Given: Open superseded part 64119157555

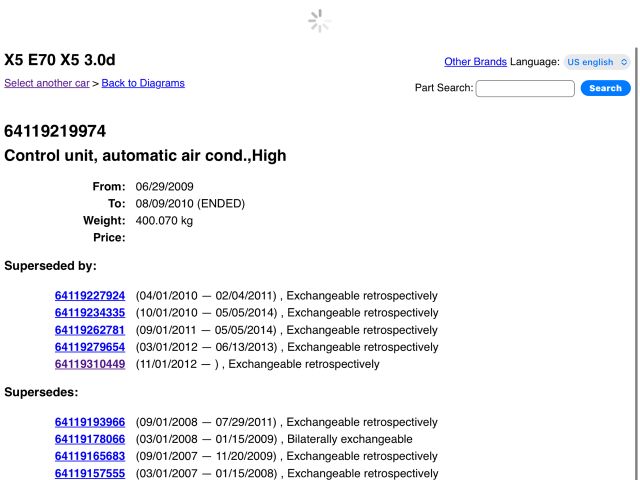Looking at the screenshot, I should [x=90, y=473].
